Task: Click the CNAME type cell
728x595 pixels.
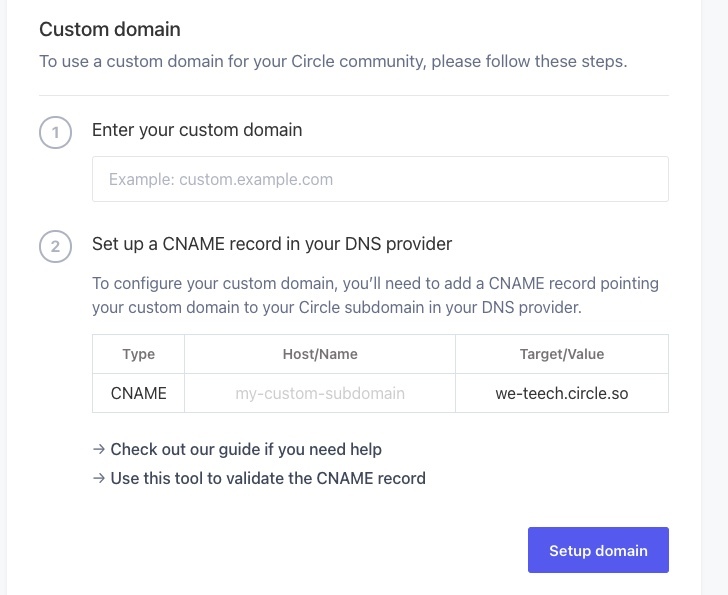Action: click(138, 394)
